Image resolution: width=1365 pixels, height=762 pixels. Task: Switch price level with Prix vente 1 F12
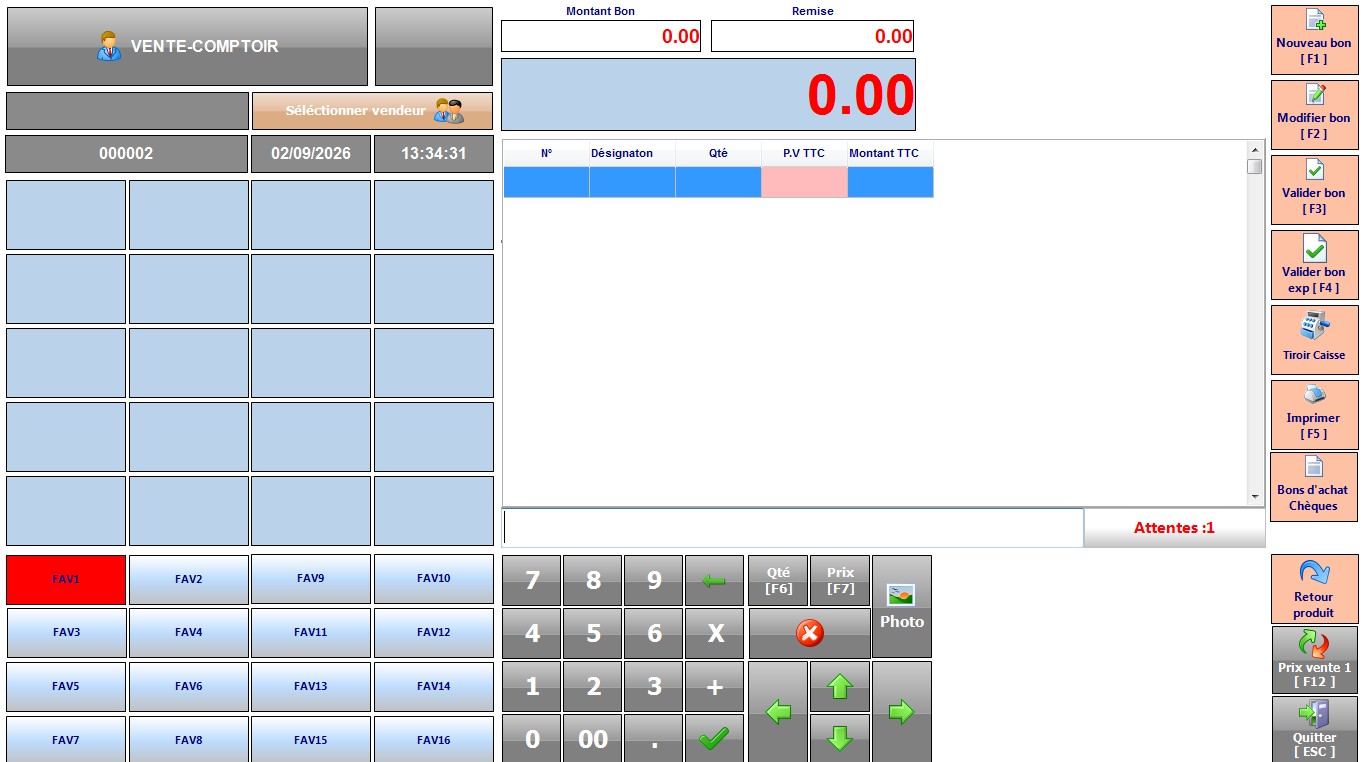(x=1314, y=660)
